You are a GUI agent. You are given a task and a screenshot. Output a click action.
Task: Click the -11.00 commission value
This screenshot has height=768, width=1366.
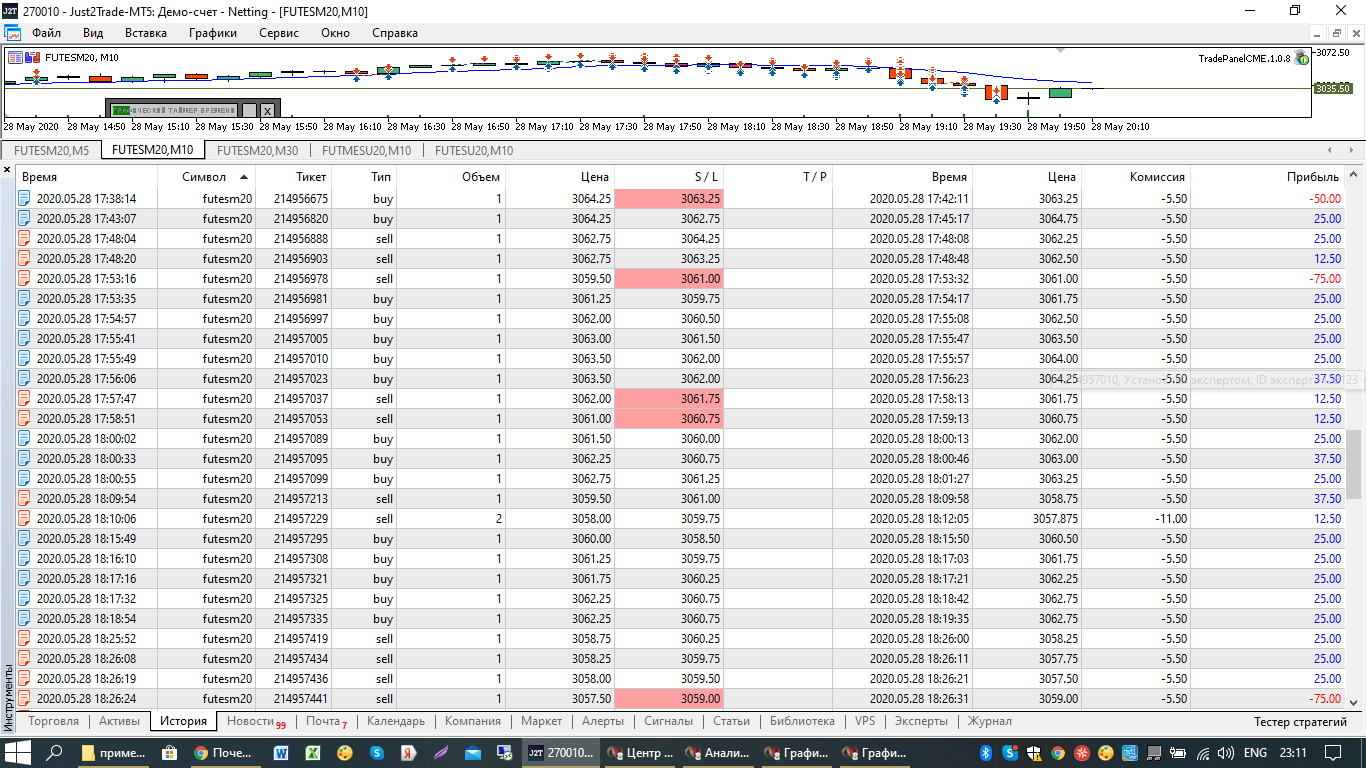click(1172, 519)
